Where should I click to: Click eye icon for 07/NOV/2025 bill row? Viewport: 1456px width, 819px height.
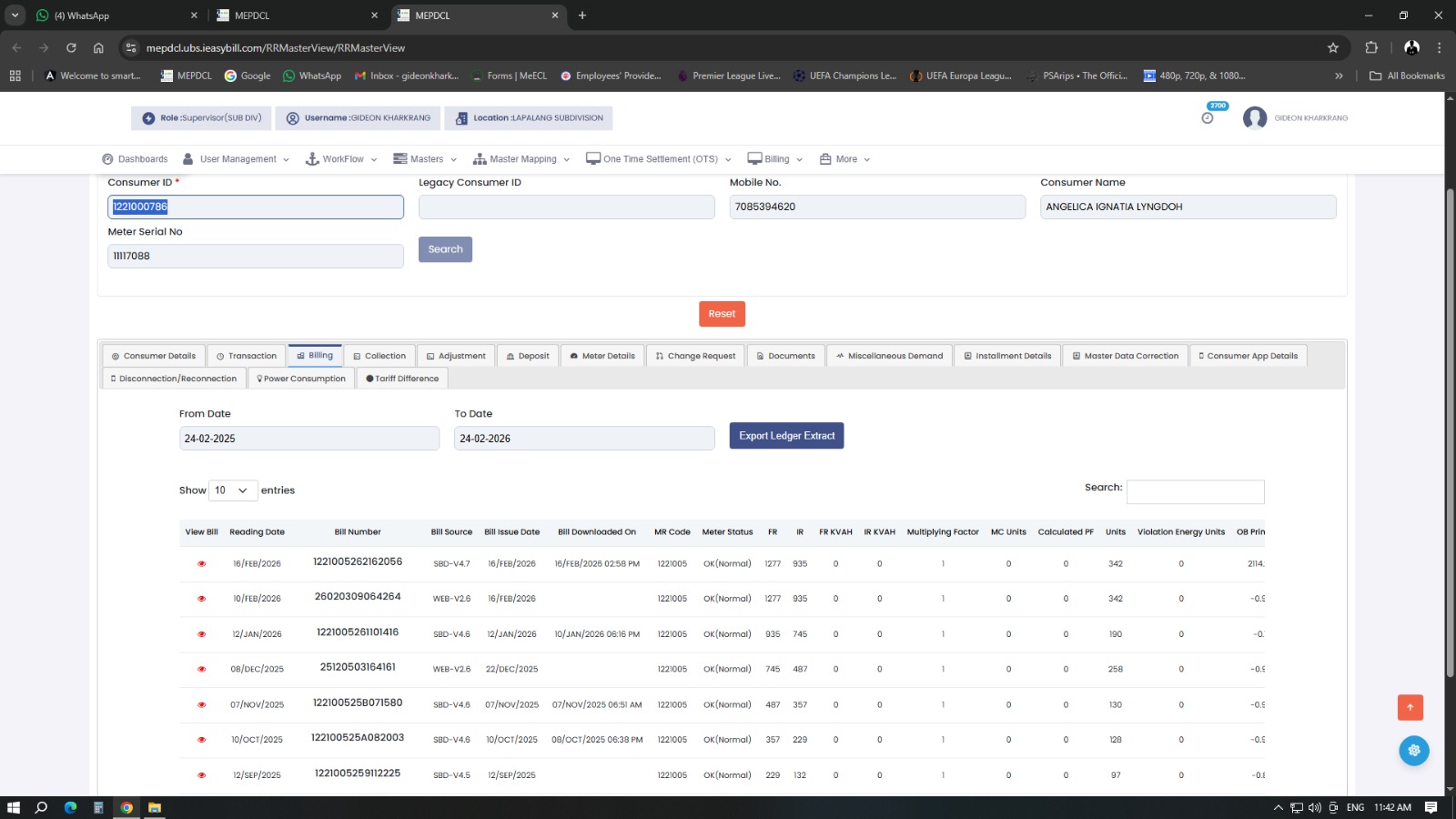[202, 705]
